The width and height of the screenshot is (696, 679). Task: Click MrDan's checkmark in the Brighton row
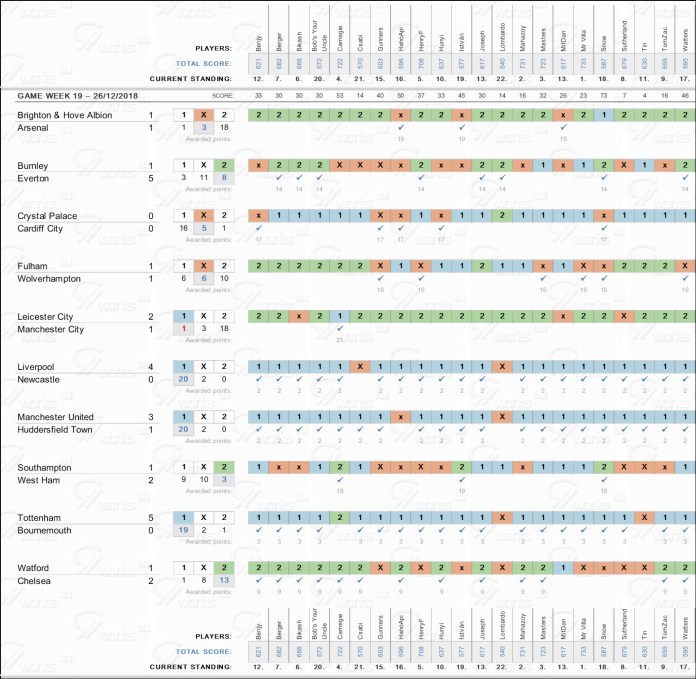(563, 127)
